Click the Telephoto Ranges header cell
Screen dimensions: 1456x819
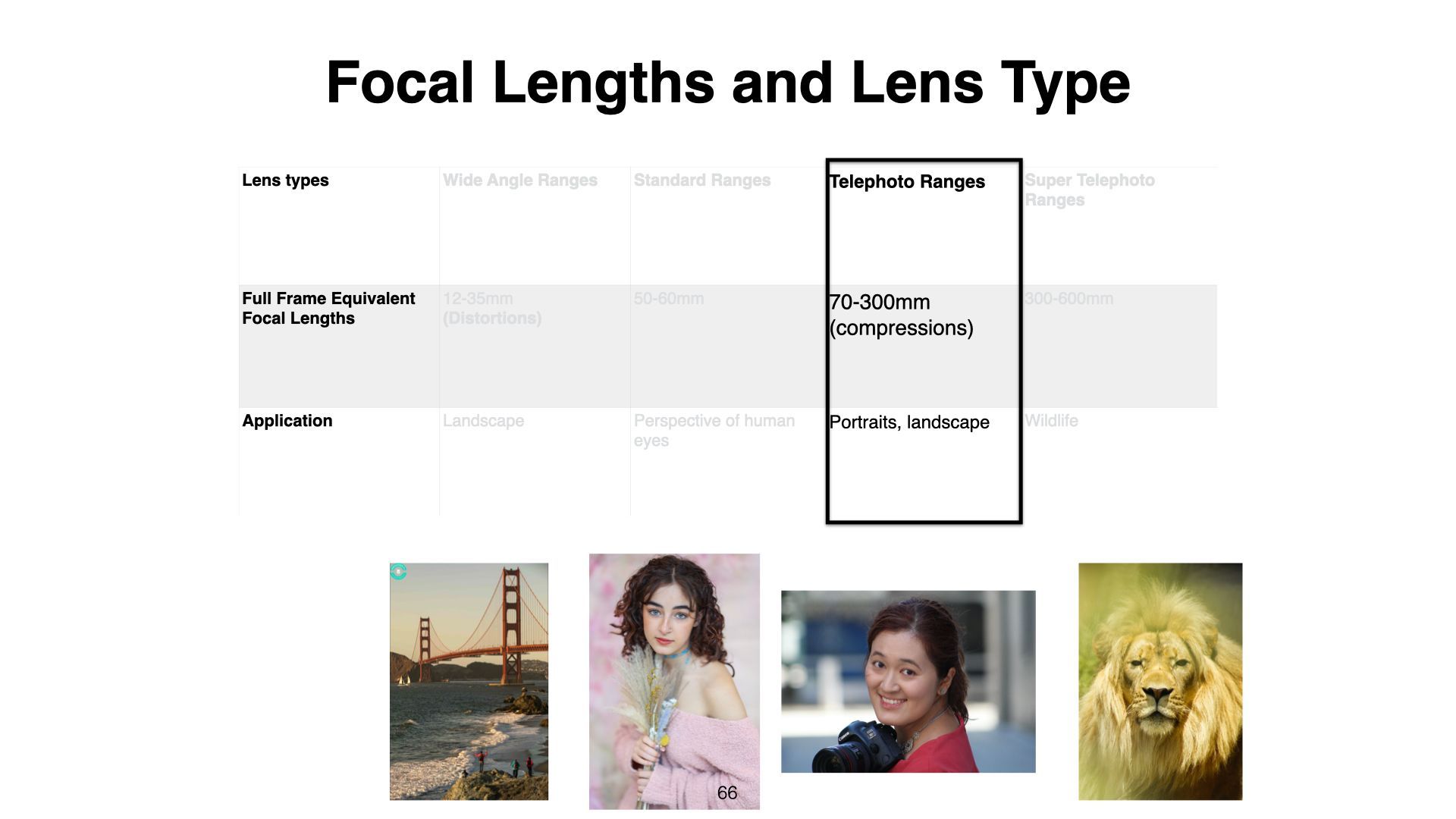coord(906,182)
